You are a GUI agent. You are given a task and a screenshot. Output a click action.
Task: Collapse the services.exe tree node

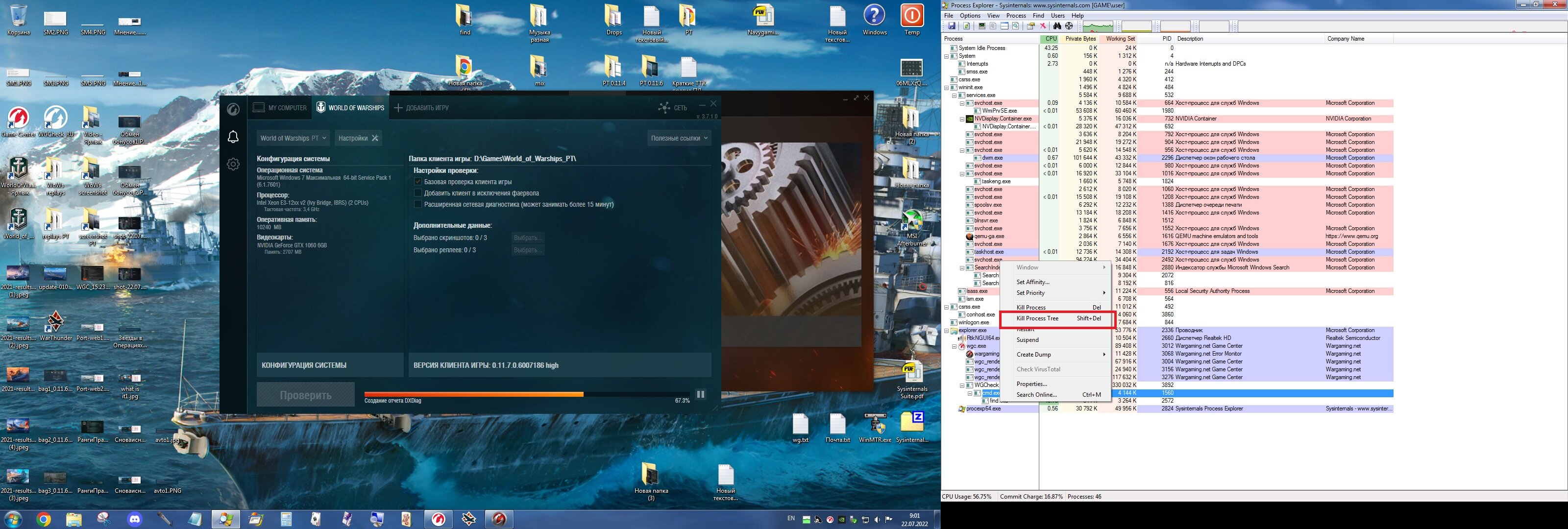click(x=955, y=95)
